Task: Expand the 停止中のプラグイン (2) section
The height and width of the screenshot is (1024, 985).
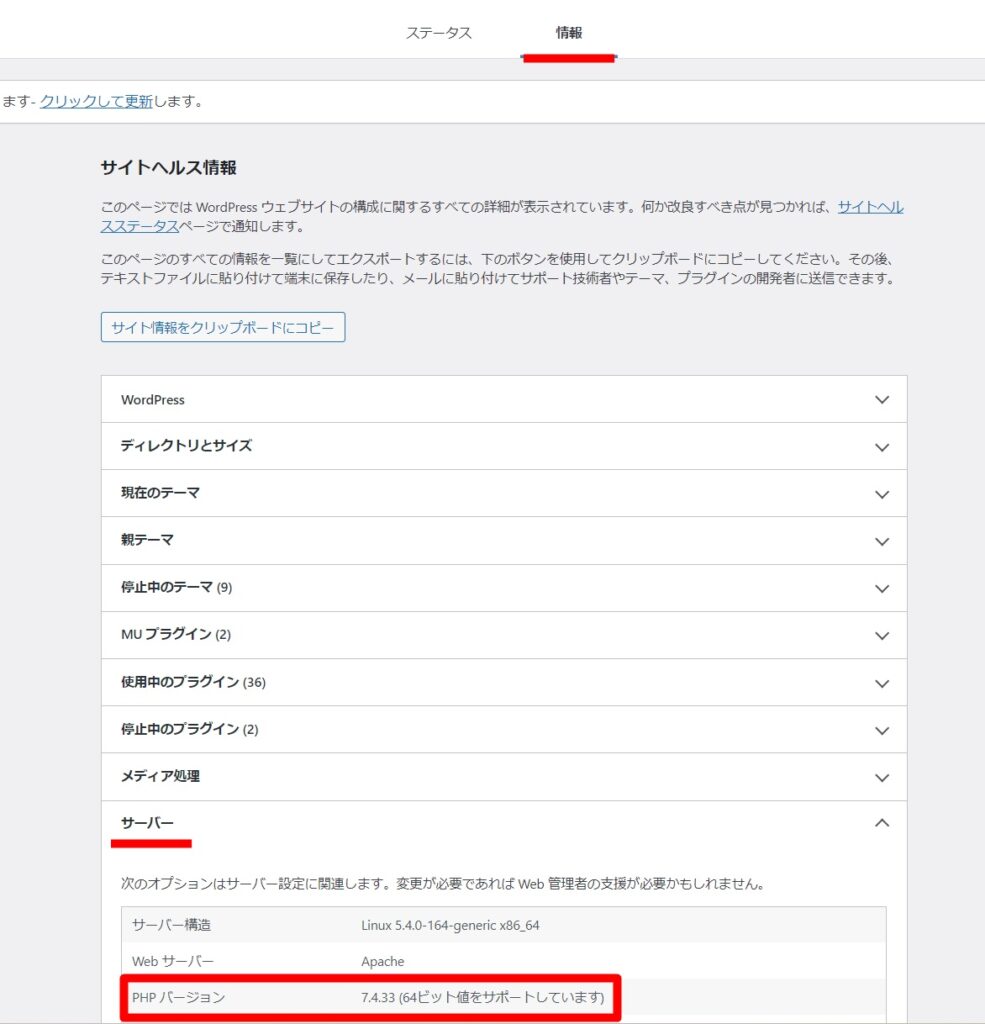Action: [500, 729]
